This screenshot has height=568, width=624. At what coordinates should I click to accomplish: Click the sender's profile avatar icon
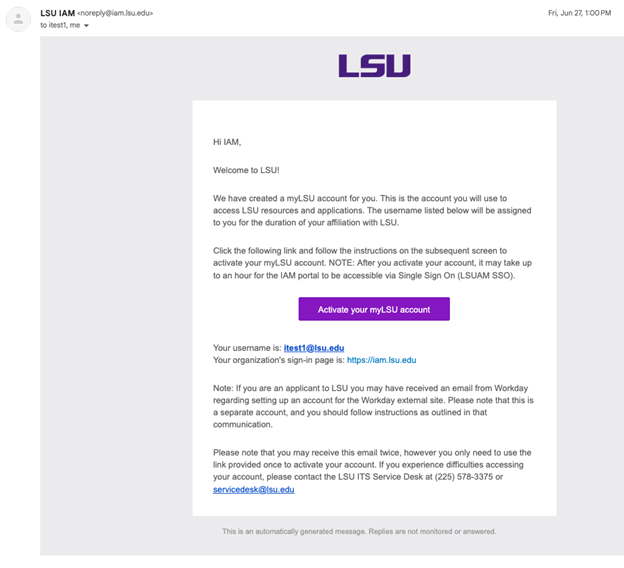pyautogui.click(x=19, y=18)
